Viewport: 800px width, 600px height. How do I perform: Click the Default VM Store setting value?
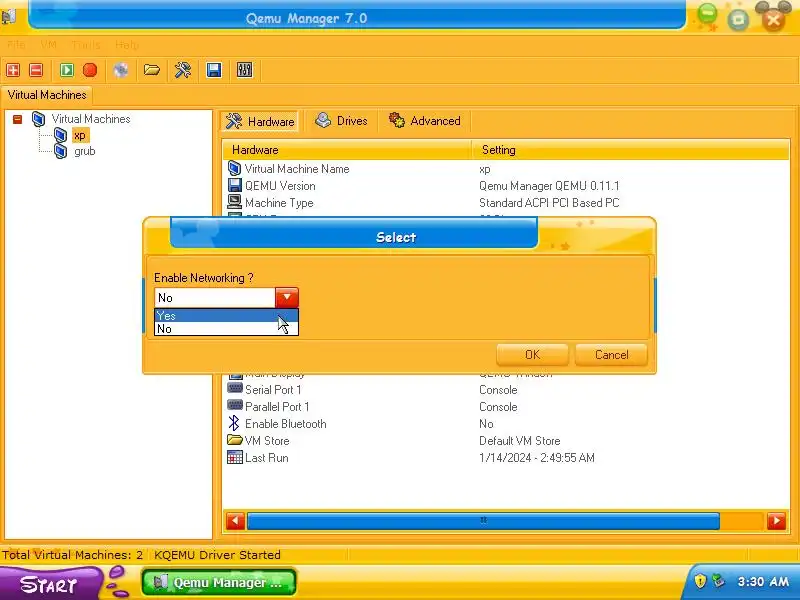(x=519, y=440)
